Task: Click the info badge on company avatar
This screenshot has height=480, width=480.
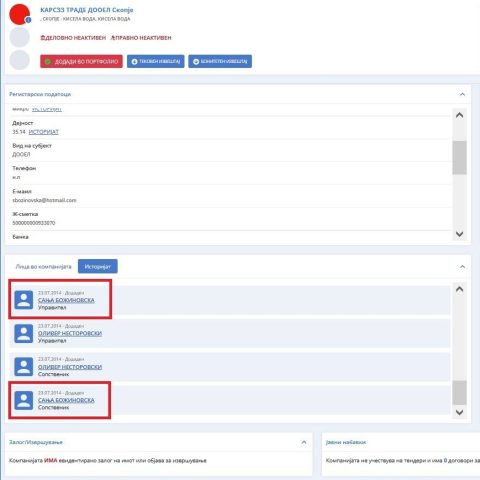Action: point(28,20)
